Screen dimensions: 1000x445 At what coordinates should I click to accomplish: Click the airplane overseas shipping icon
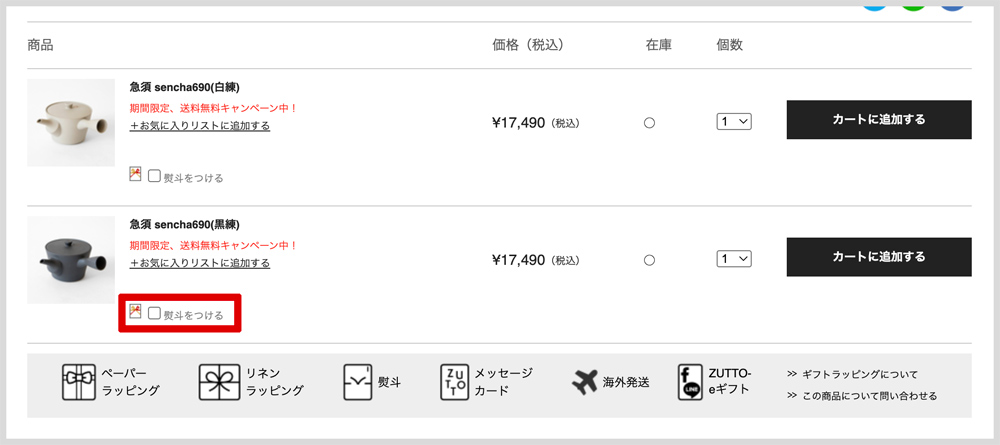point(585,383)
